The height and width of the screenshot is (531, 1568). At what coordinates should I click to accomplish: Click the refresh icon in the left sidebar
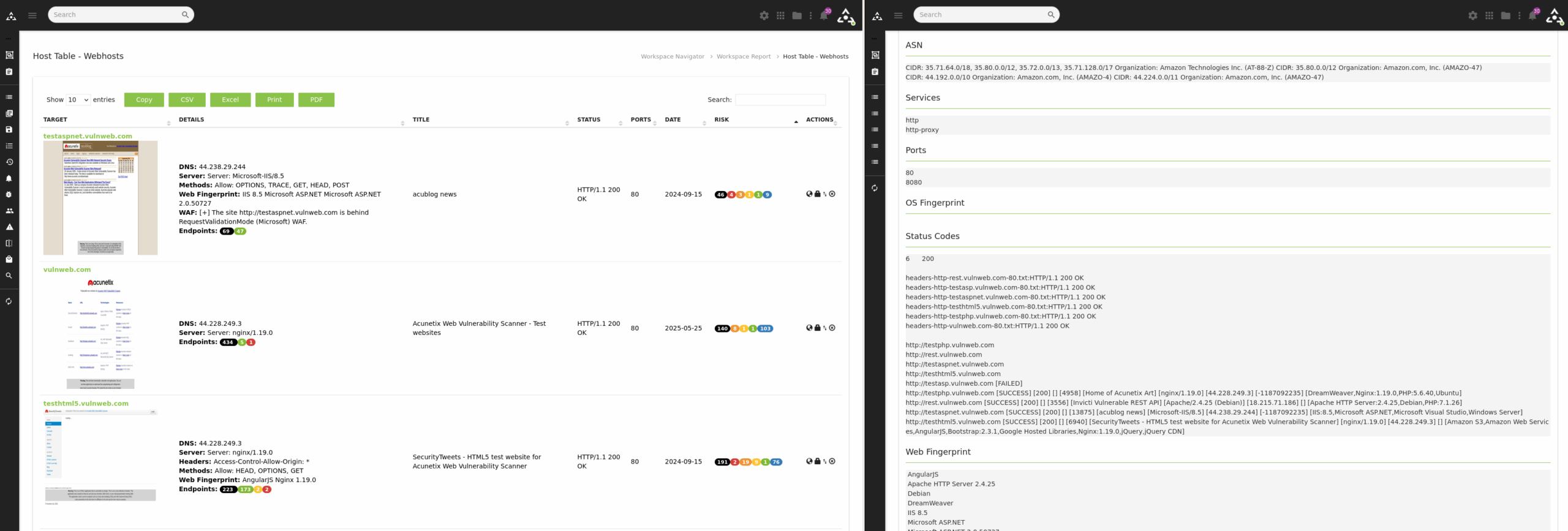(x=9, y=301)
